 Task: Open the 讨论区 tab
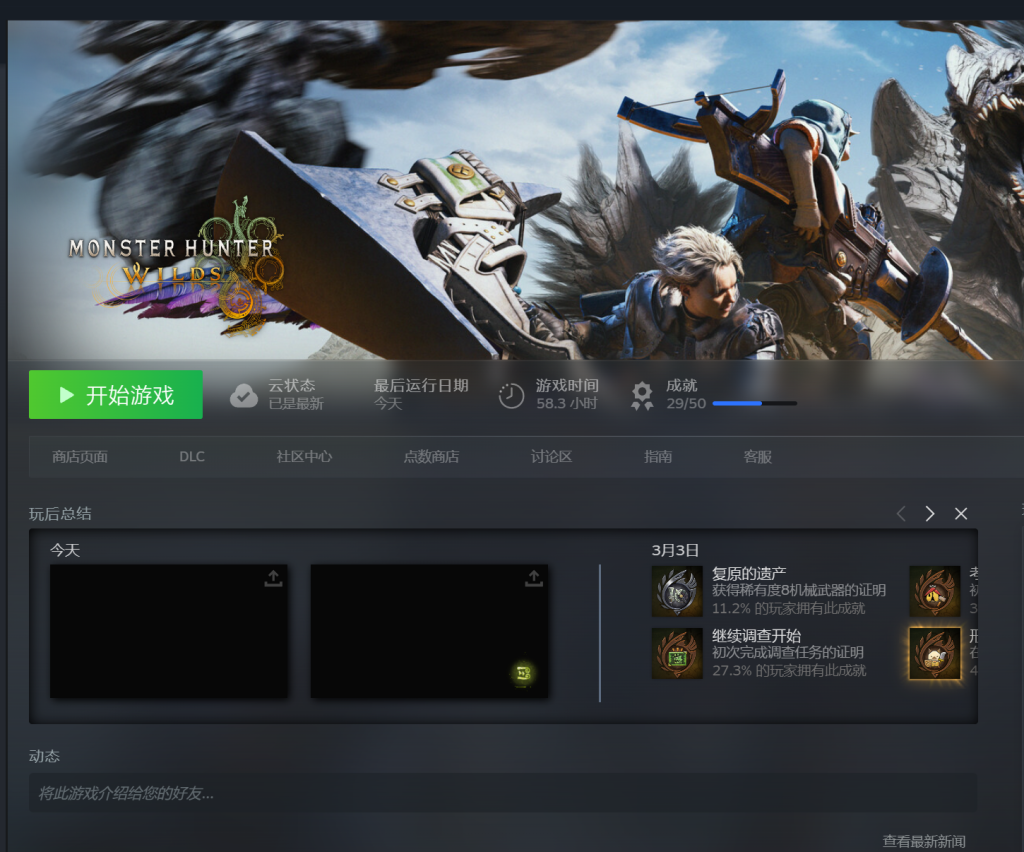(x=551, y=456)
